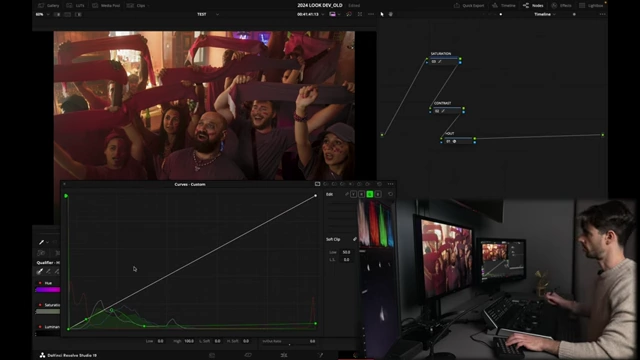640x360 pixels.
Task: Toggle the Soft Clip link icon
Action: (x=355, y=239)
